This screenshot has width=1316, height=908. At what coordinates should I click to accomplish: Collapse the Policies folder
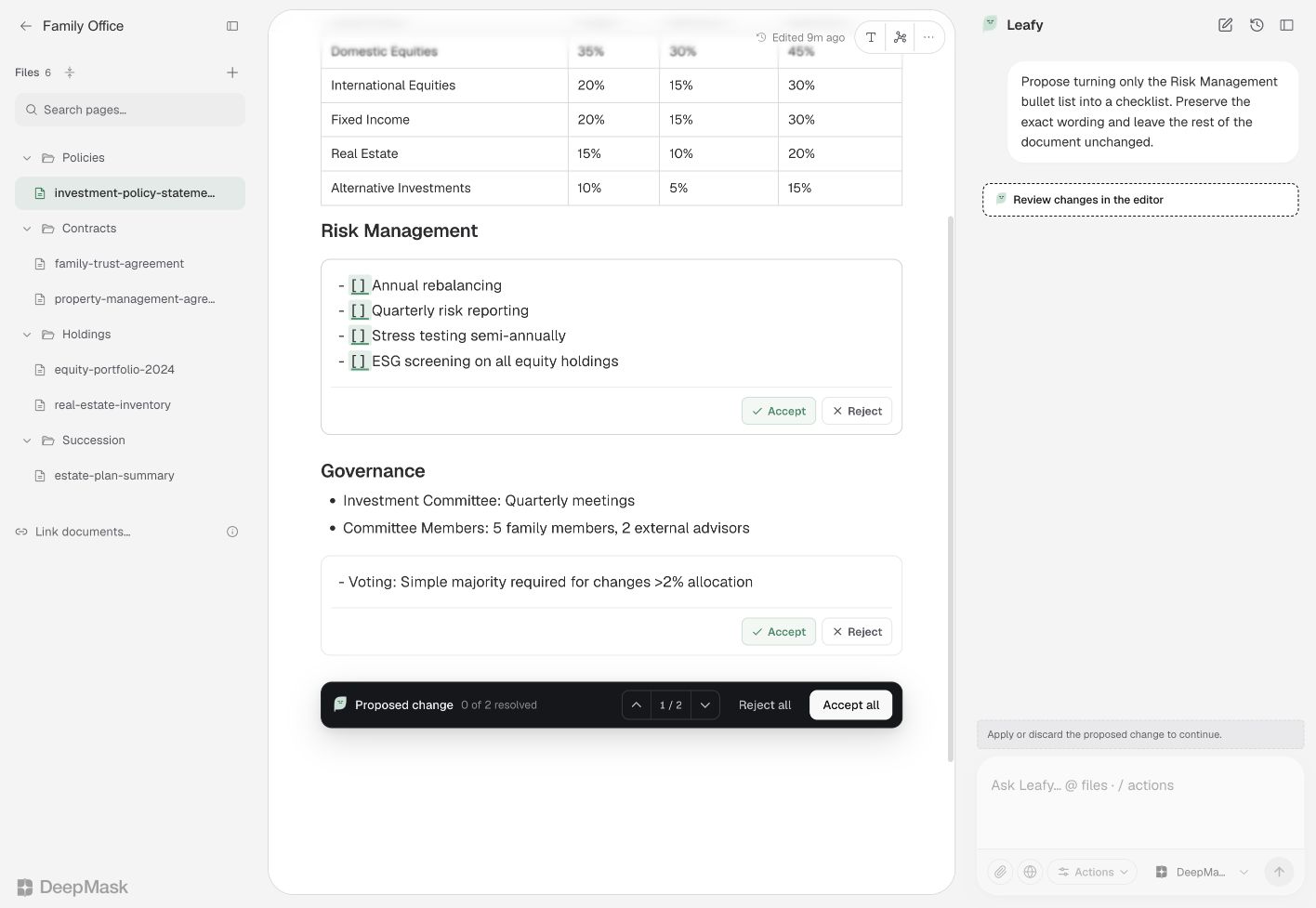(27, 158)
